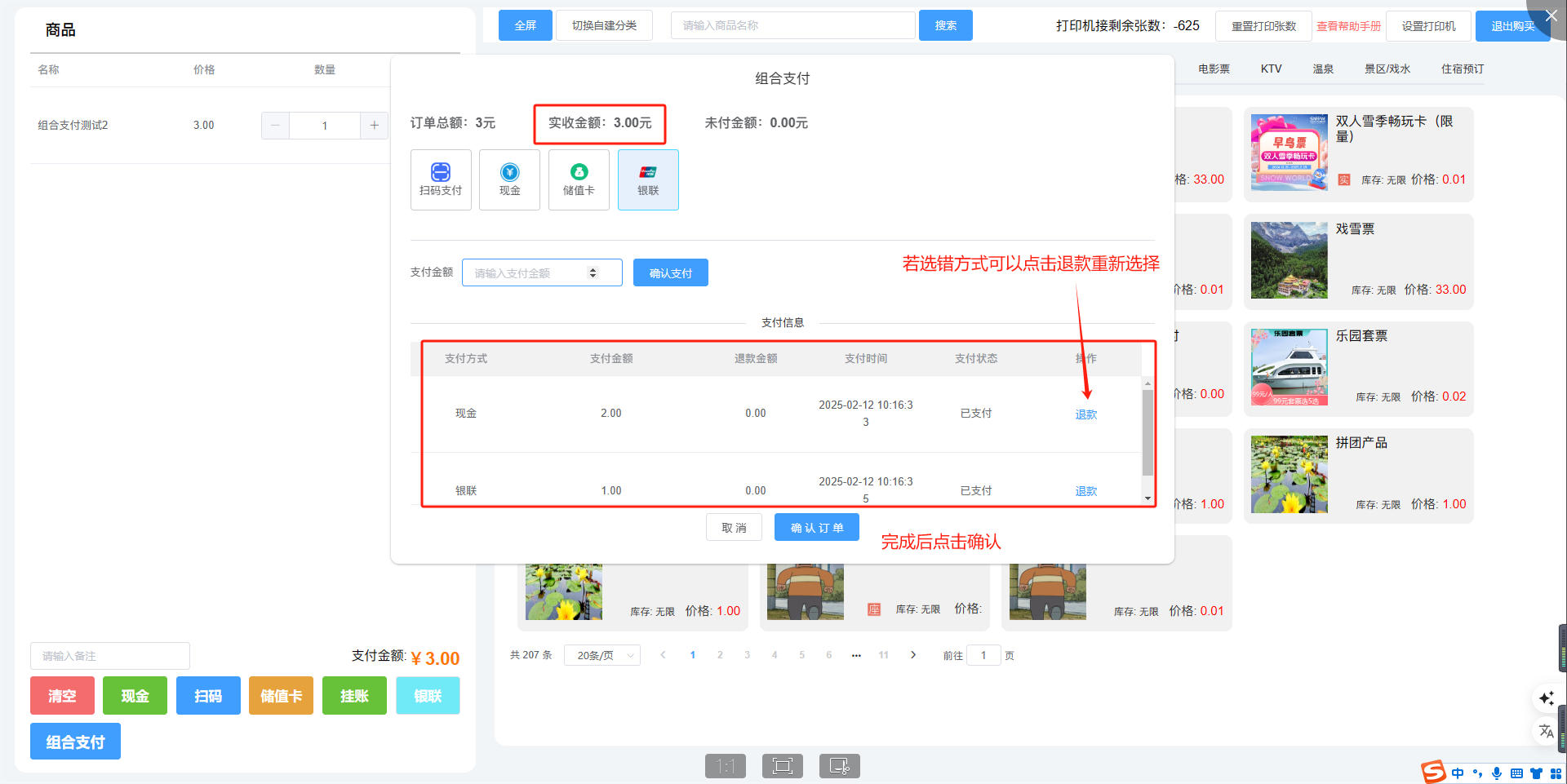Open the 温泉 category tab
The width and height of the screenshot is (1567, 784).
point(1323,69)
